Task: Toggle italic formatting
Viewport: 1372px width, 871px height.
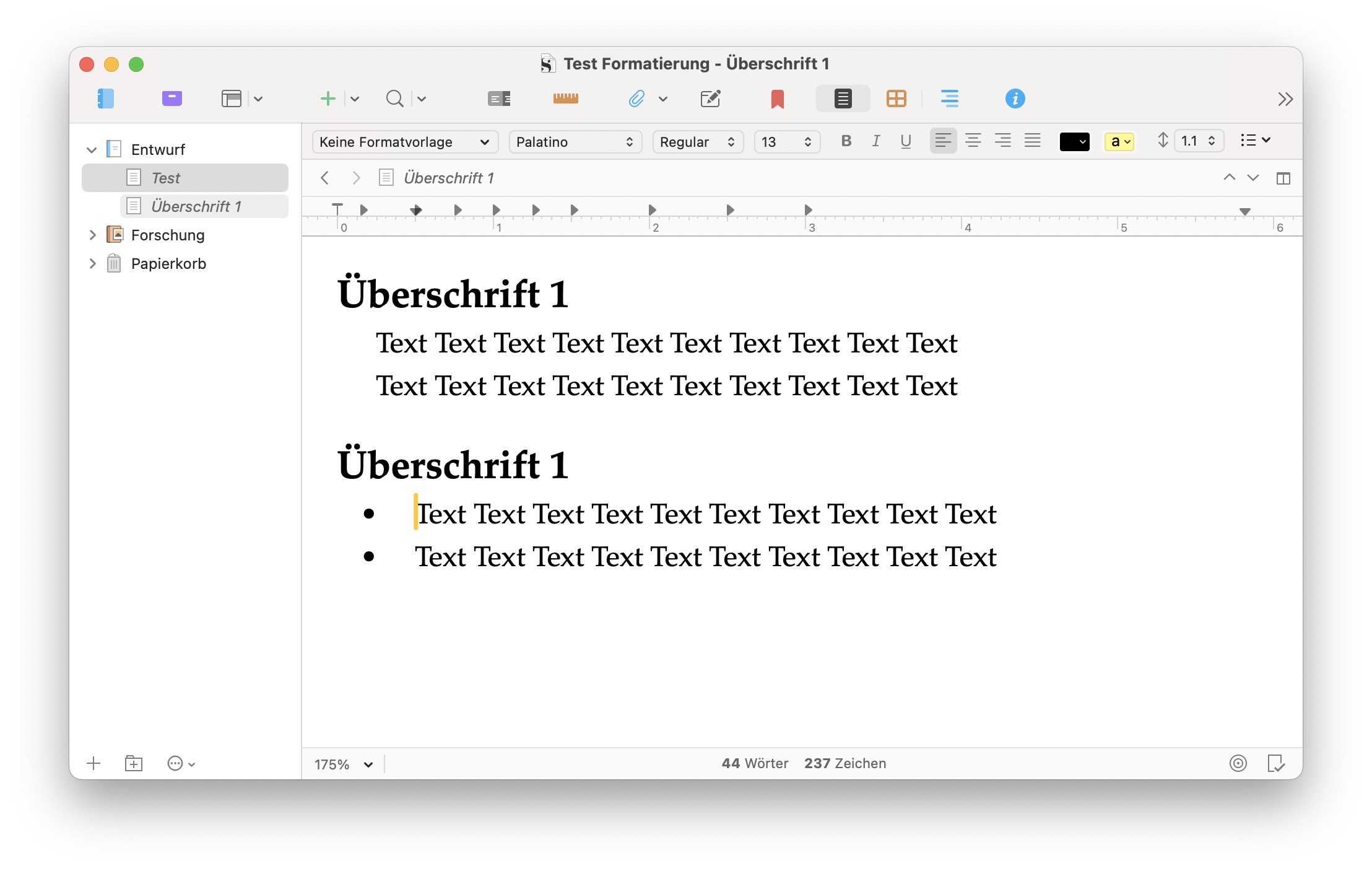Action: (x=875, y=141)
